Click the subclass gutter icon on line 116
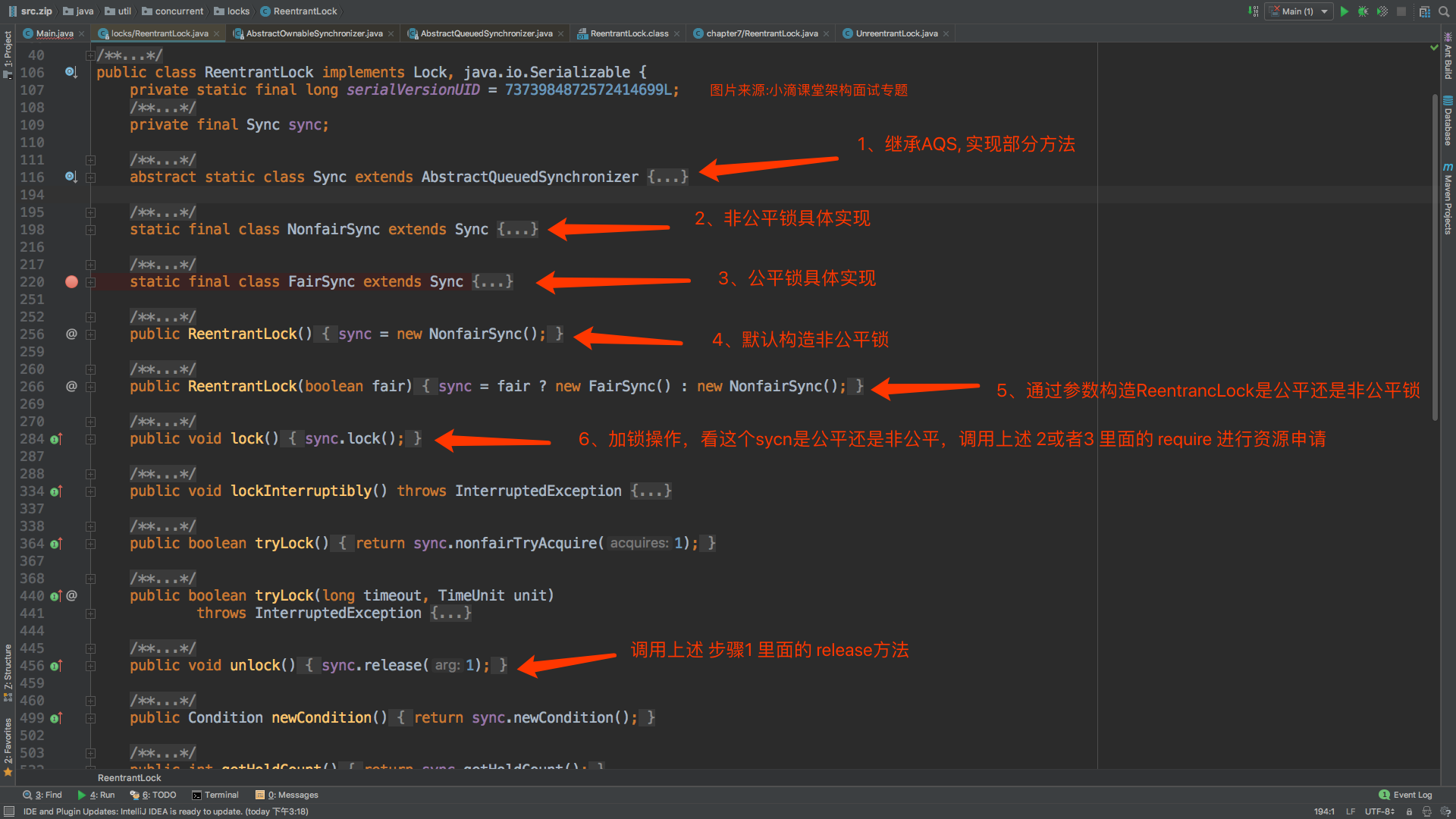 [71, 177]
